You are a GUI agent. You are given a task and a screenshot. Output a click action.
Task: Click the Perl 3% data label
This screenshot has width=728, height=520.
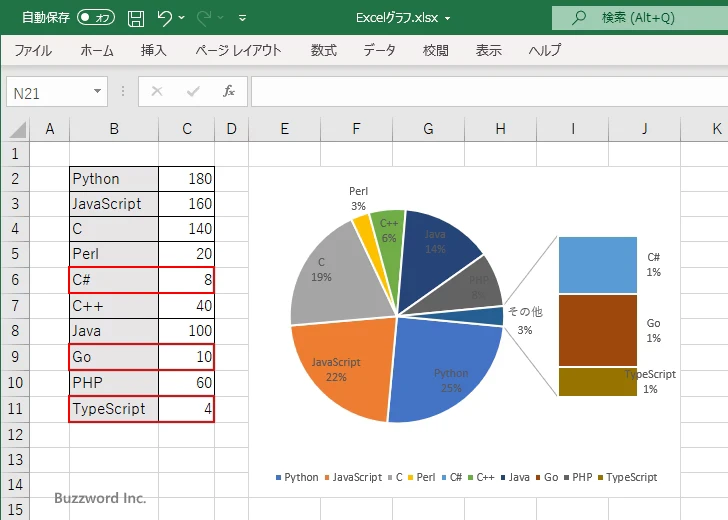pyautogui.click(x=358, y=198)
